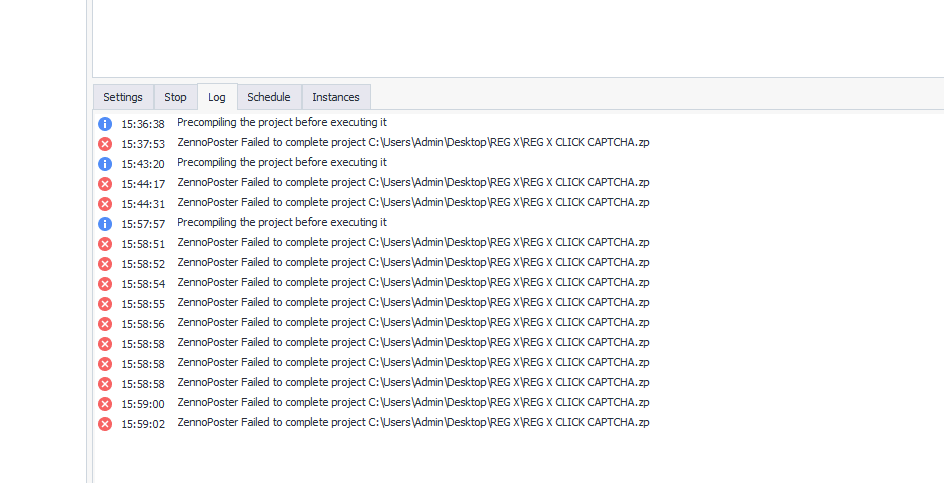Select timestamp 15:58:51 in the log
The height and width of the screenshot is (483, 944).
pyautogui.click(x=143, y=244)
